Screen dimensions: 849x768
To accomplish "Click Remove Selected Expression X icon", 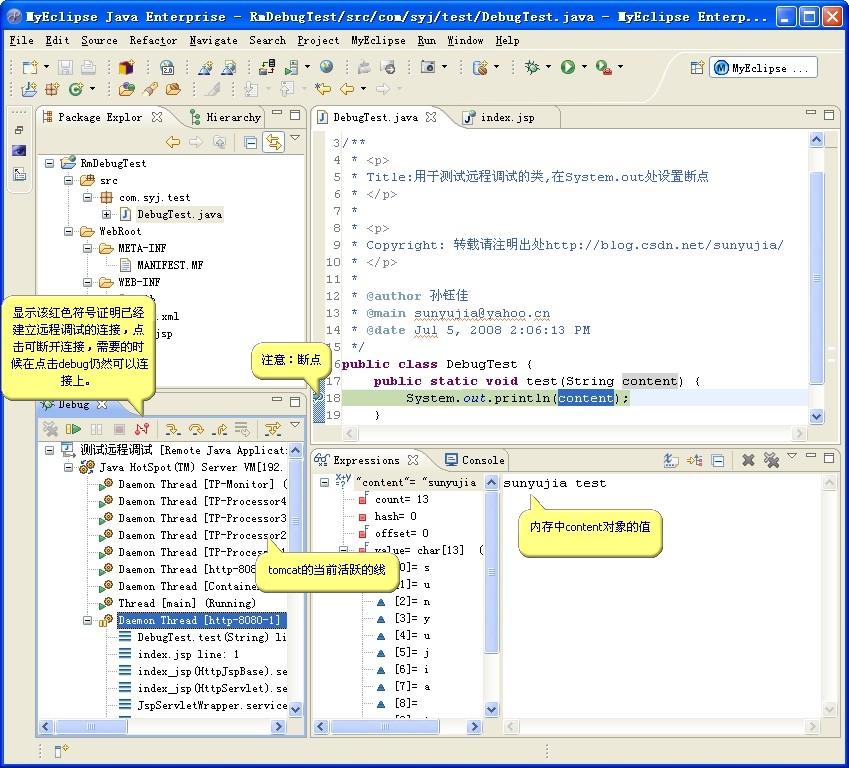I will (748, 460).
